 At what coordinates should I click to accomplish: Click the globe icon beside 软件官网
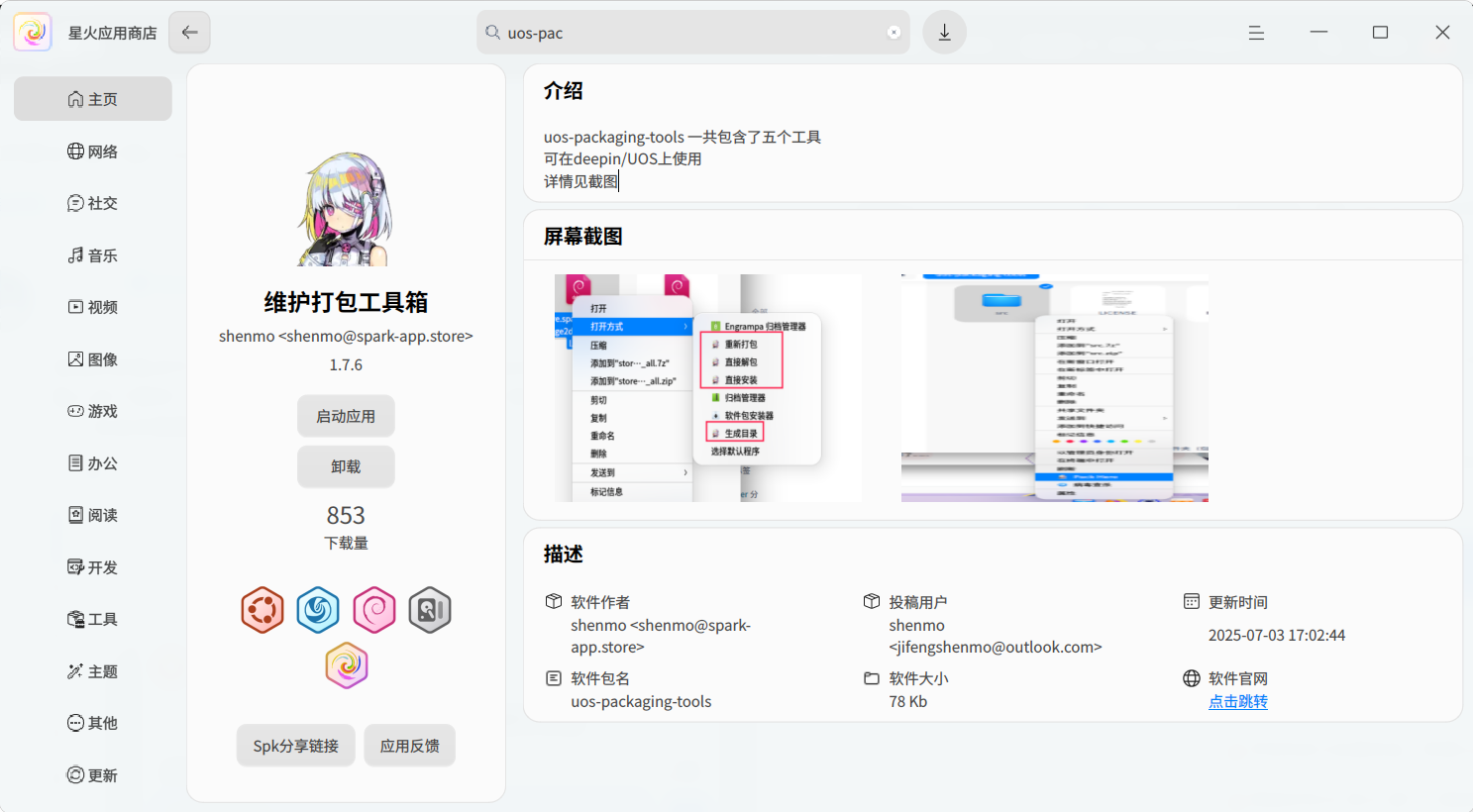(x=1192, y=678)
